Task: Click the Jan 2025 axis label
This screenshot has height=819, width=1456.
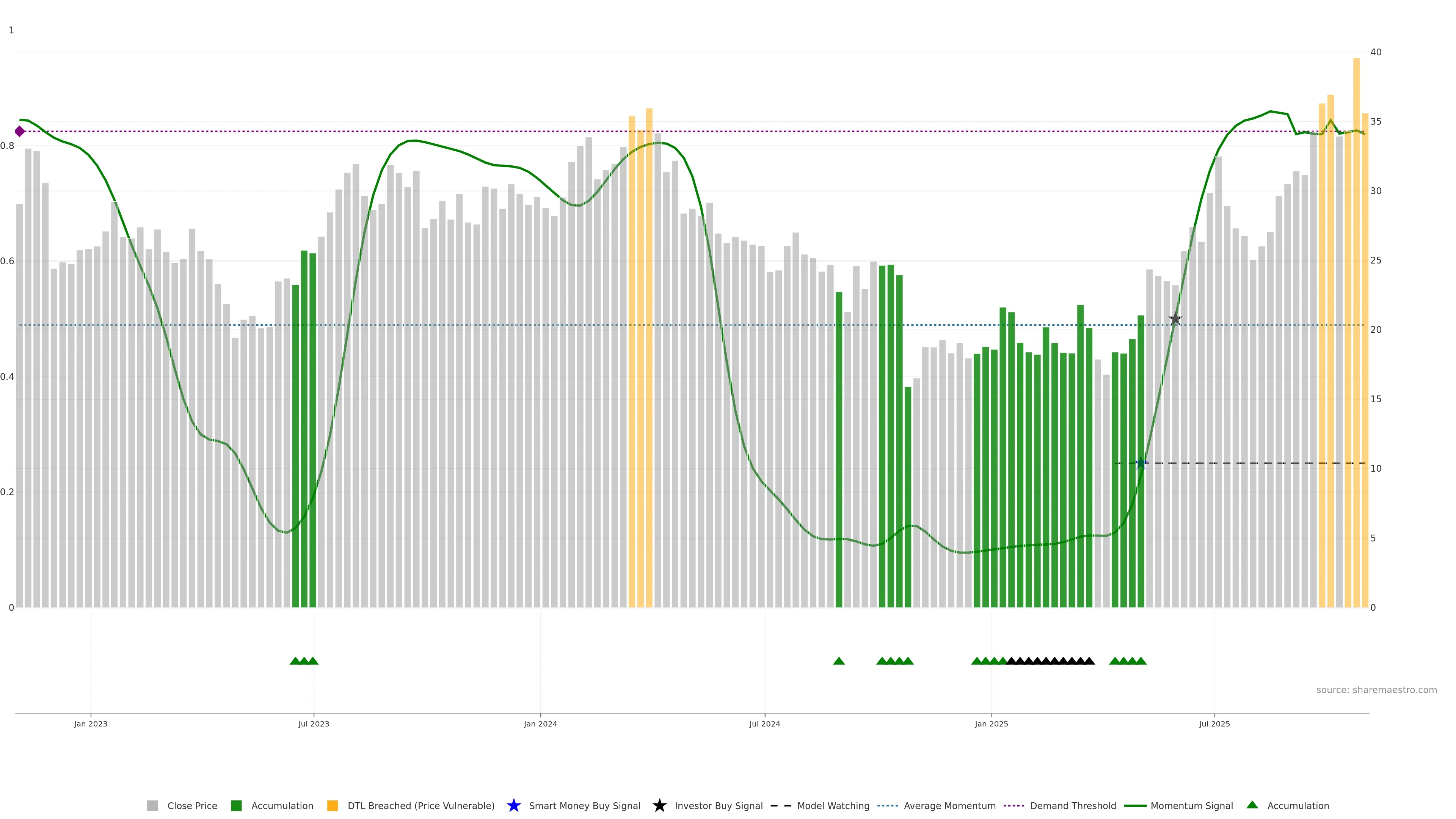Action: click(991, 723)
